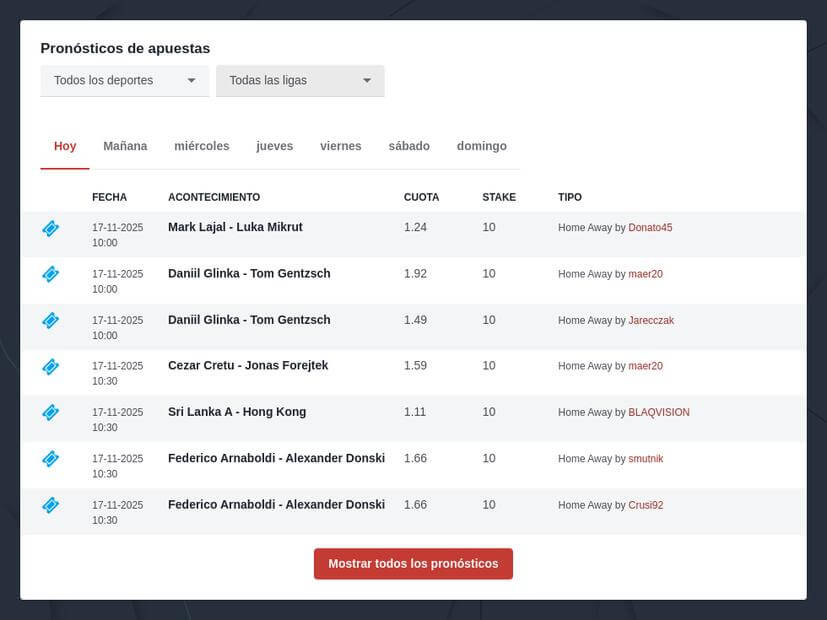Image resolution: width=827 pixels, height=620 pixels.
Task: Select the ticket icon for Daniil Glinka - Tom Gentzsch
Action: pos(50,274)
